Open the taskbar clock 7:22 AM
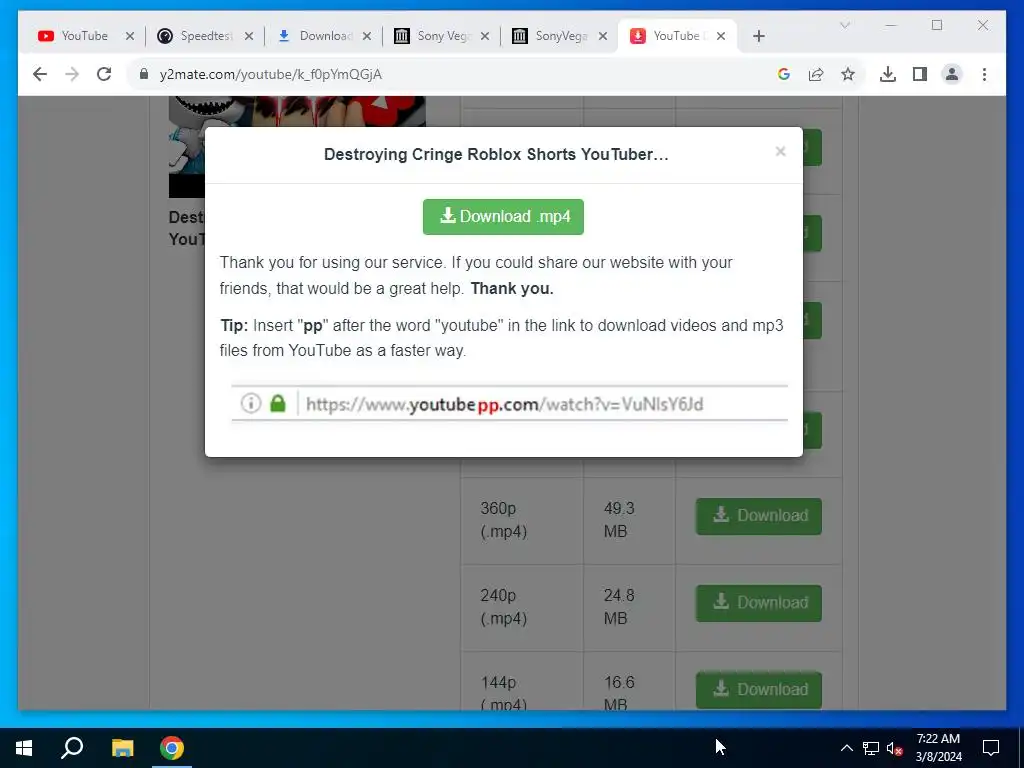Image resolution: width=1024 pixels, height=768 pixels. [x=938, y=748]
